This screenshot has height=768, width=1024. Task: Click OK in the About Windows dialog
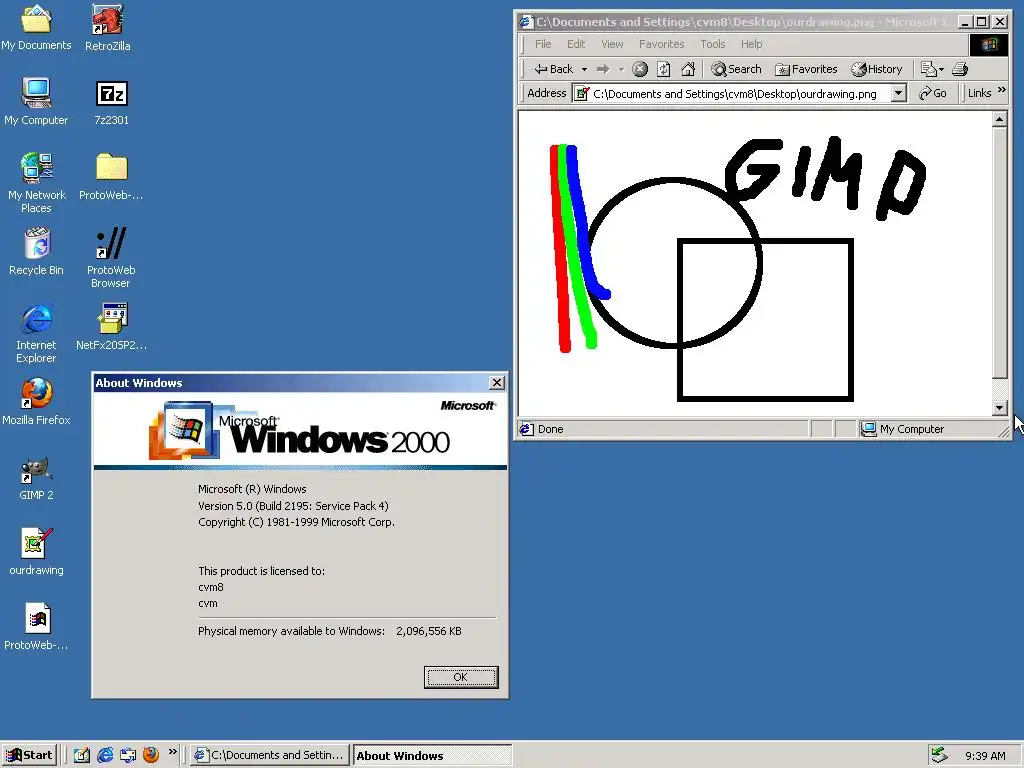(461, 677)
